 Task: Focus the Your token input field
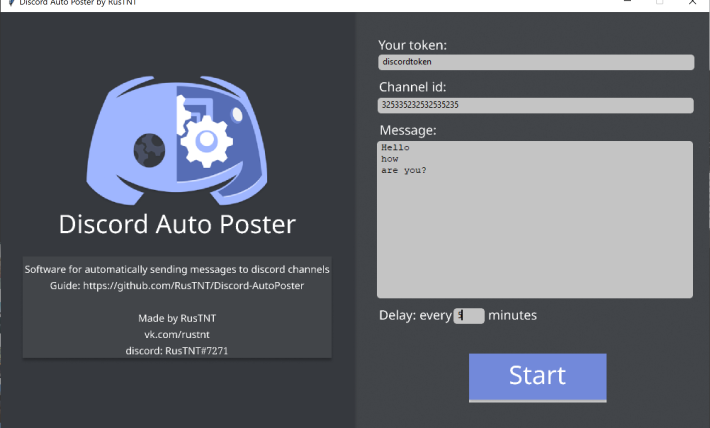(x=536, y=62)
